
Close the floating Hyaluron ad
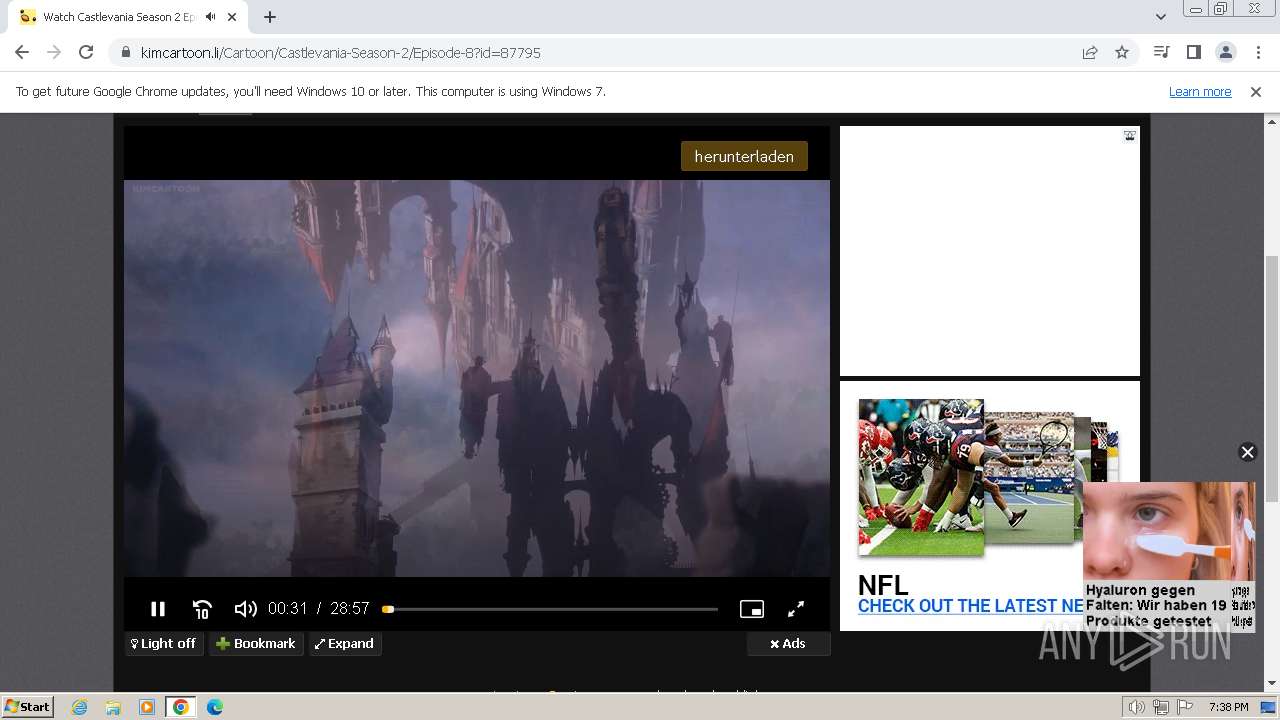[x=1247, y=452]
